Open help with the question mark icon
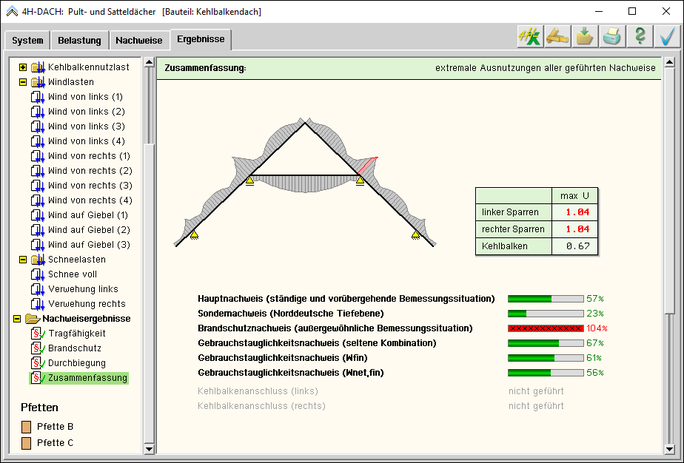This screenshot has width=684, height=463. tap(640, 37)
